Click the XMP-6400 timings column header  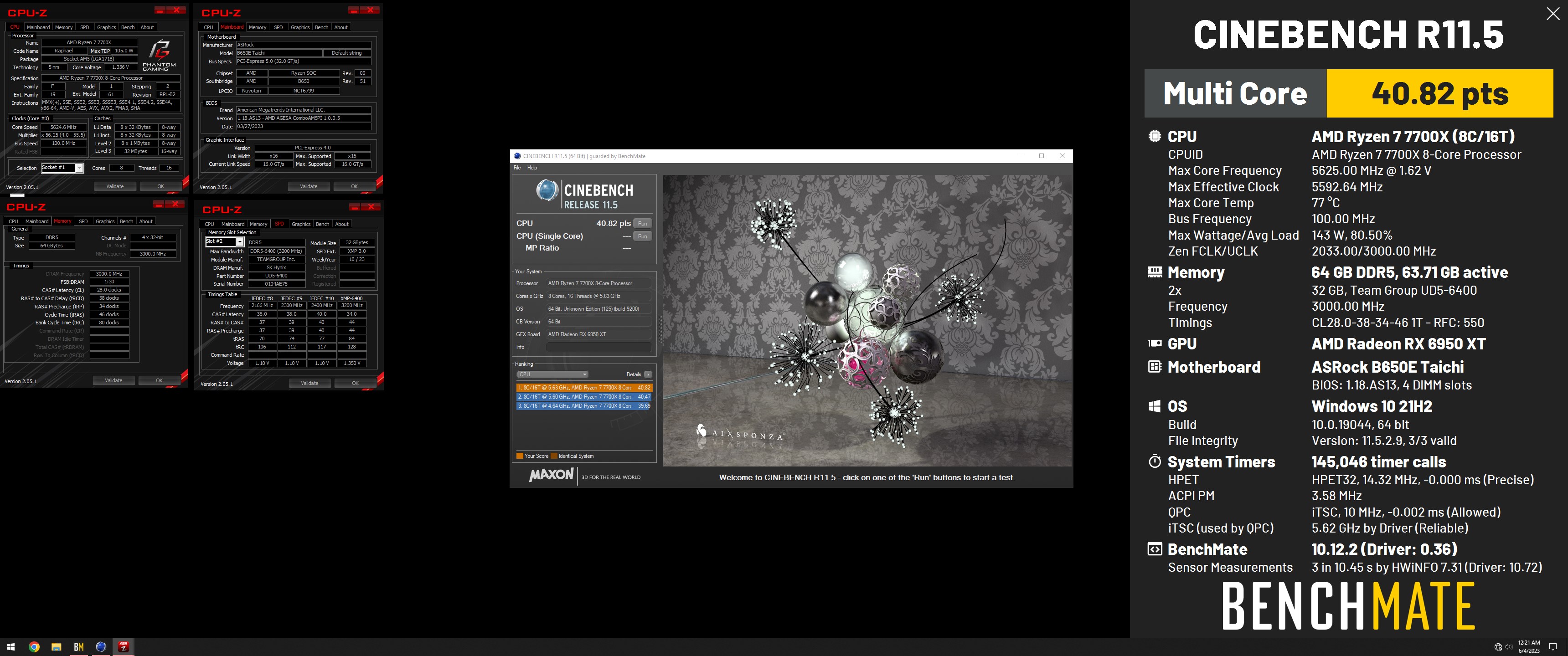352,298
